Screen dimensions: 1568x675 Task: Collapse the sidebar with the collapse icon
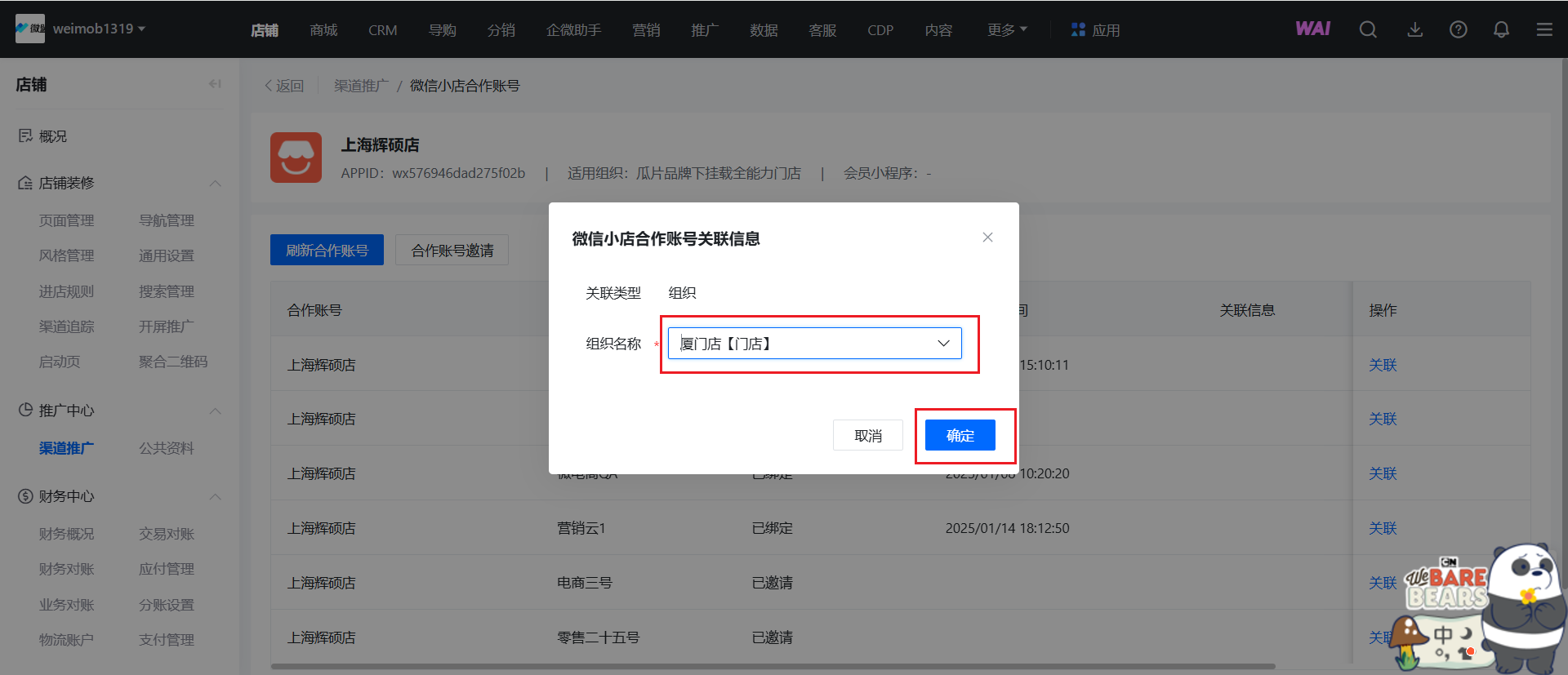coord(215,84)
